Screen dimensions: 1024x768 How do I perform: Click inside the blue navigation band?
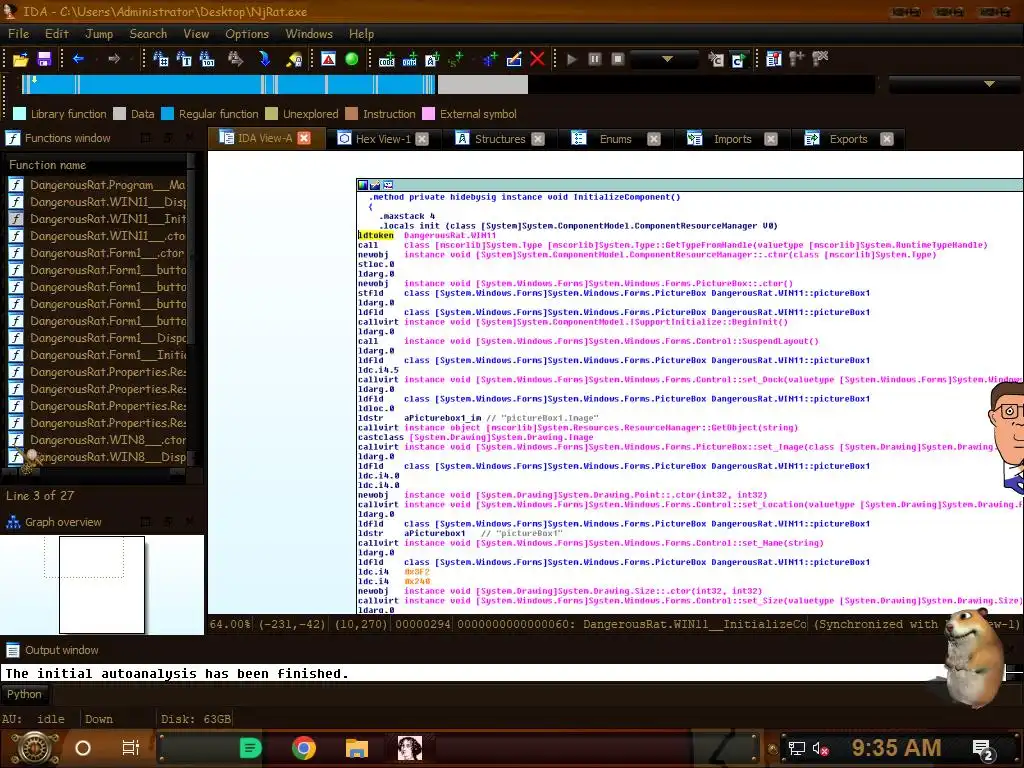point(229,84)
